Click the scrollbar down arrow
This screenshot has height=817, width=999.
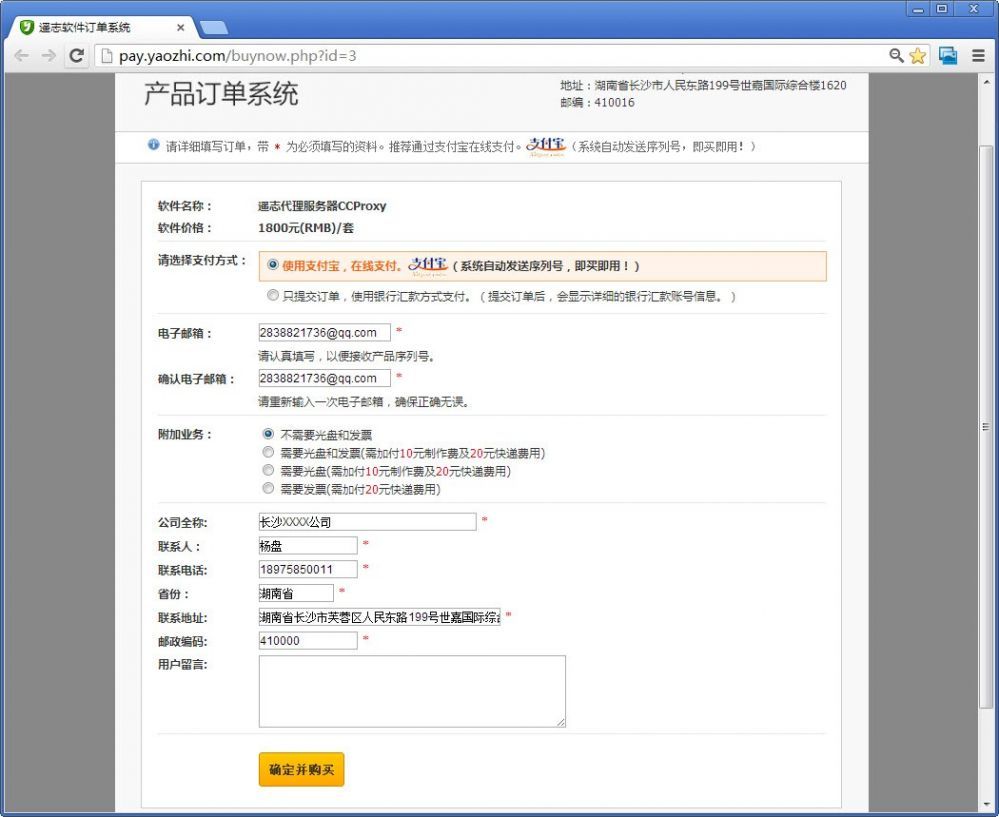pos(986,804)
